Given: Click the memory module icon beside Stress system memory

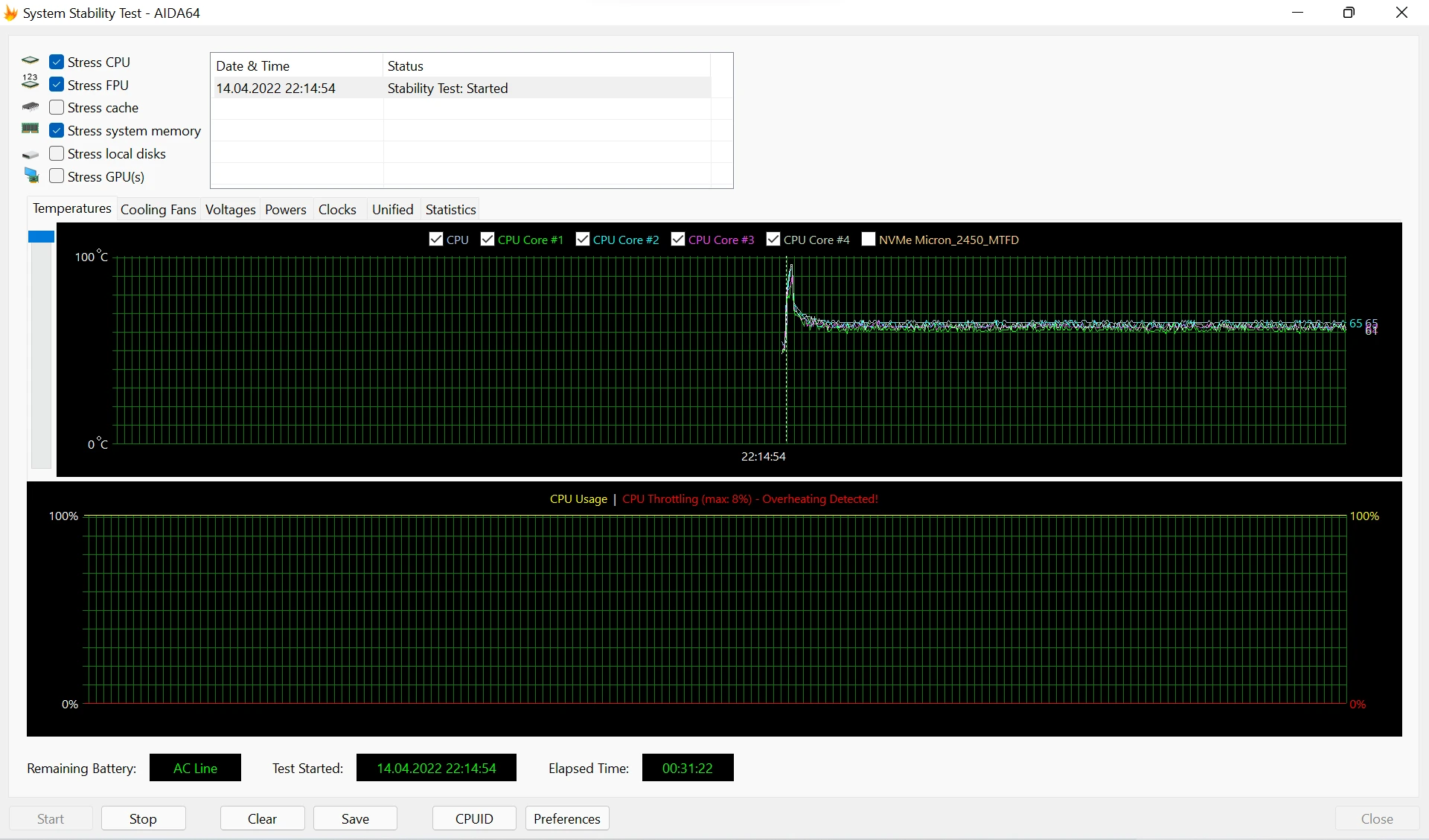Looking at the screenshot, I should [31, 129].
